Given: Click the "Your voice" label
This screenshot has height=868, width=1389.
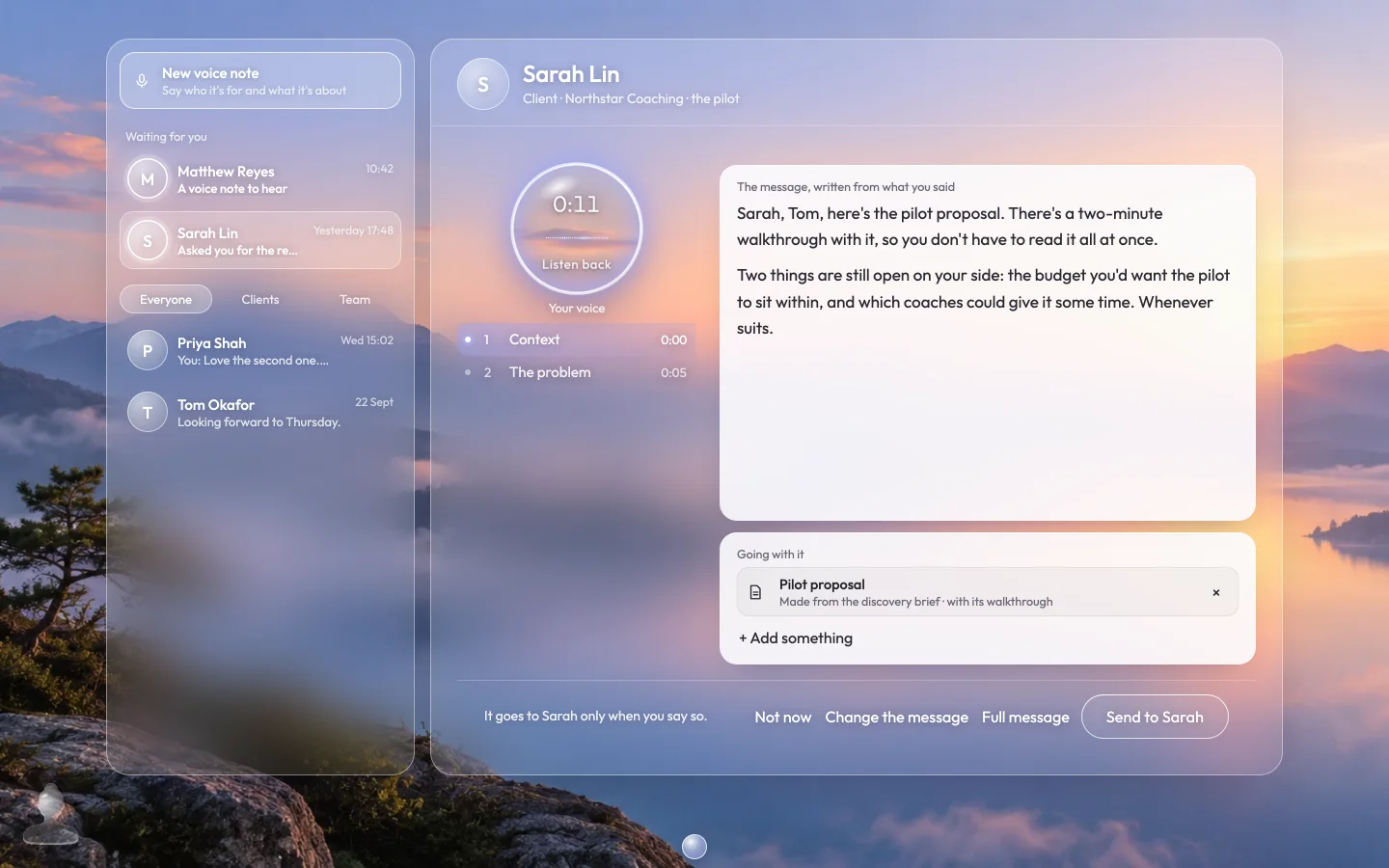Looking at the screenshot, I should (x=577, y=309).
